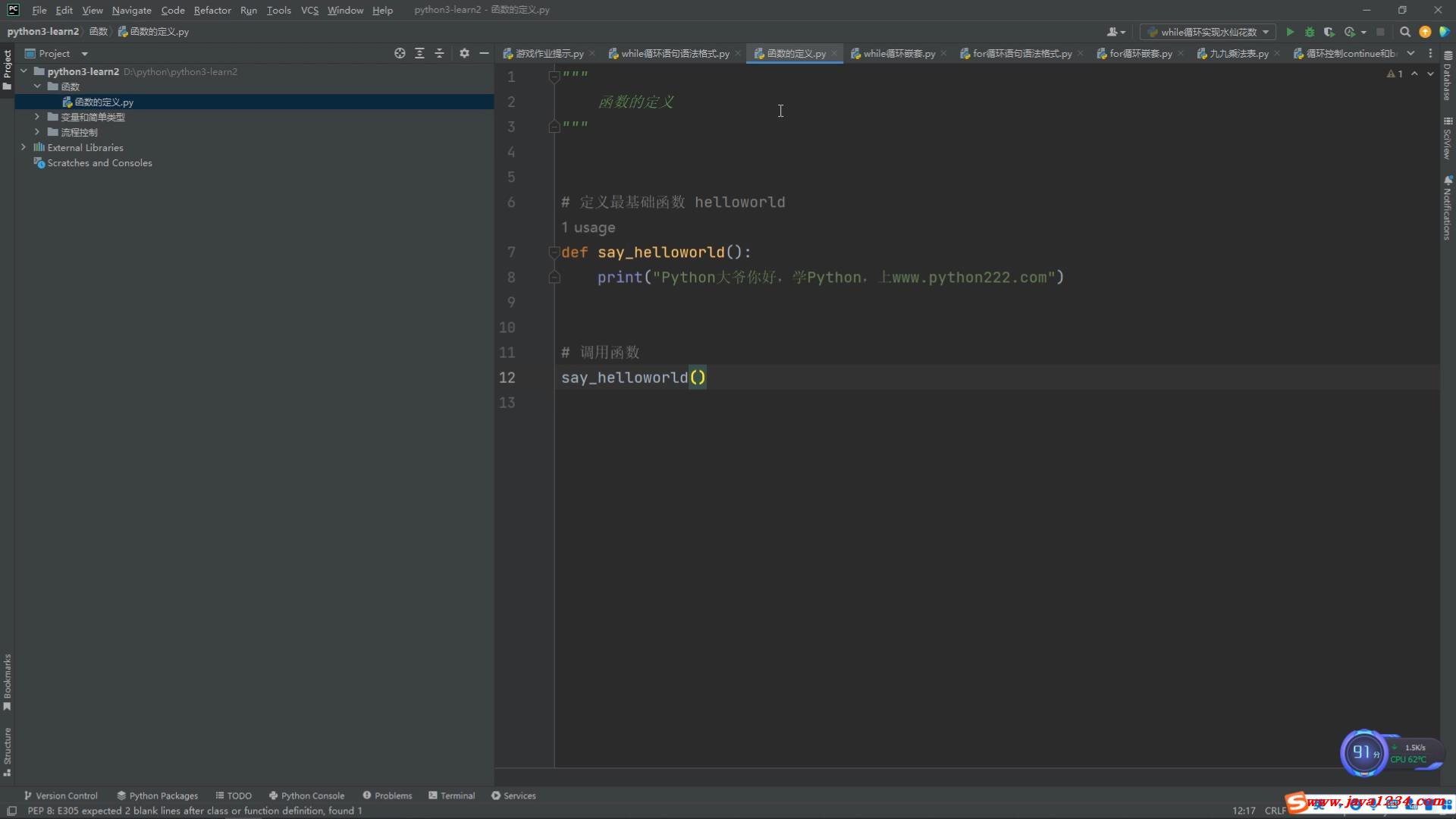
Task: Open Project panel gear options
Action: pyautogui.click(x=464, y=53)
